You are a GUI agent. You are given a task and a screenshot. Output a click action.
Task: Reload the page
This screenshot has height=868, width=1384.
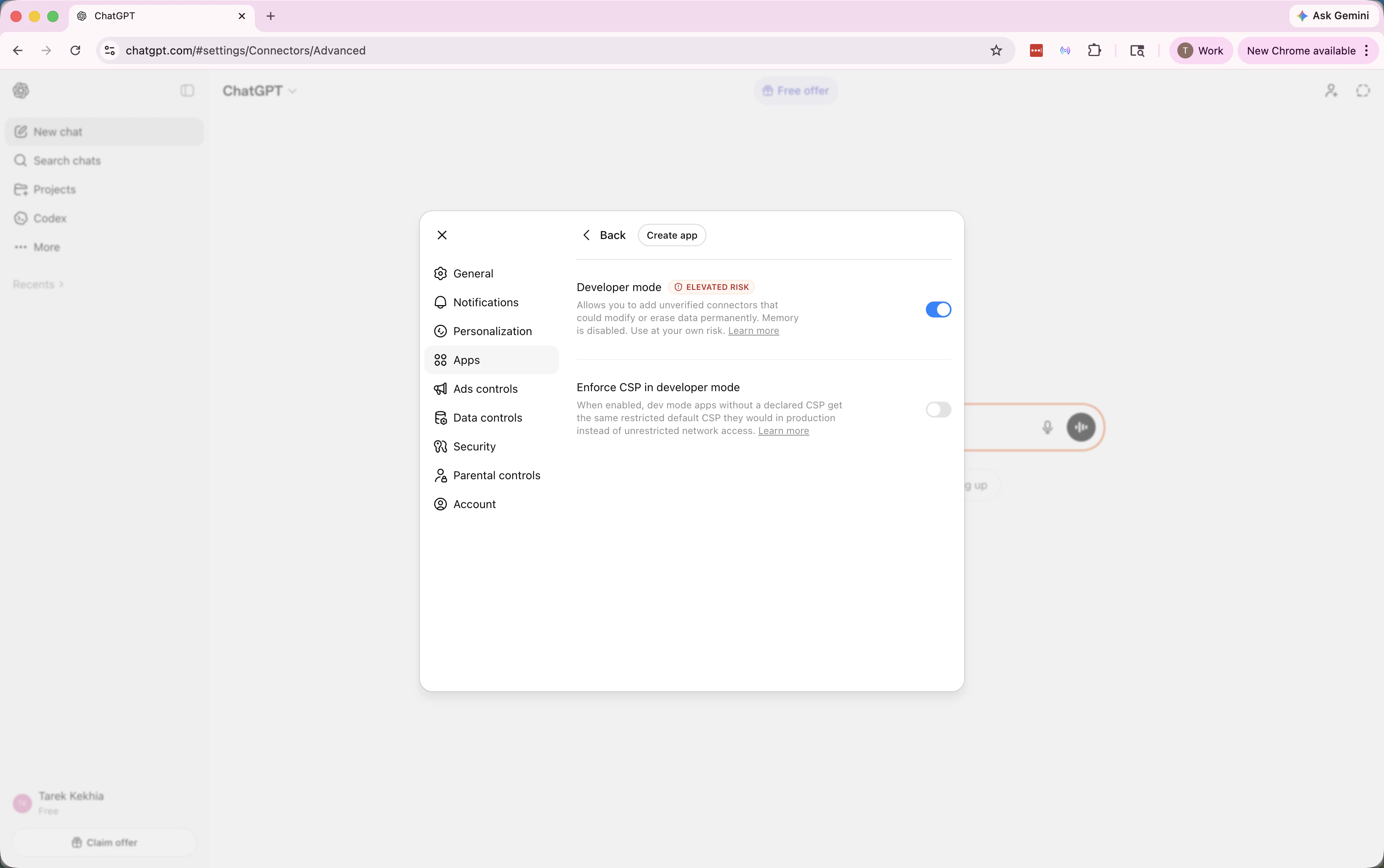(x=75, y=50)
